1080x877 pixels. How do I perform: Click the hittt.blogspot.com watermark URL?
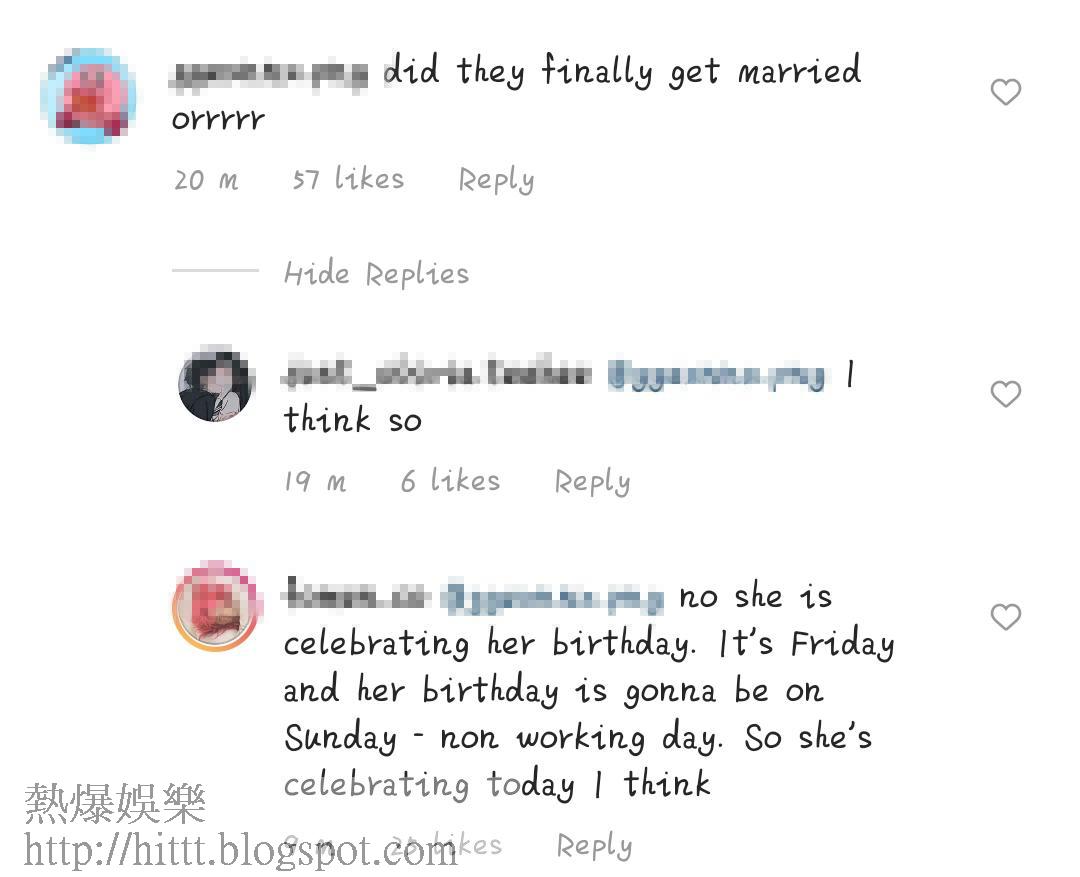pos(240,849)
